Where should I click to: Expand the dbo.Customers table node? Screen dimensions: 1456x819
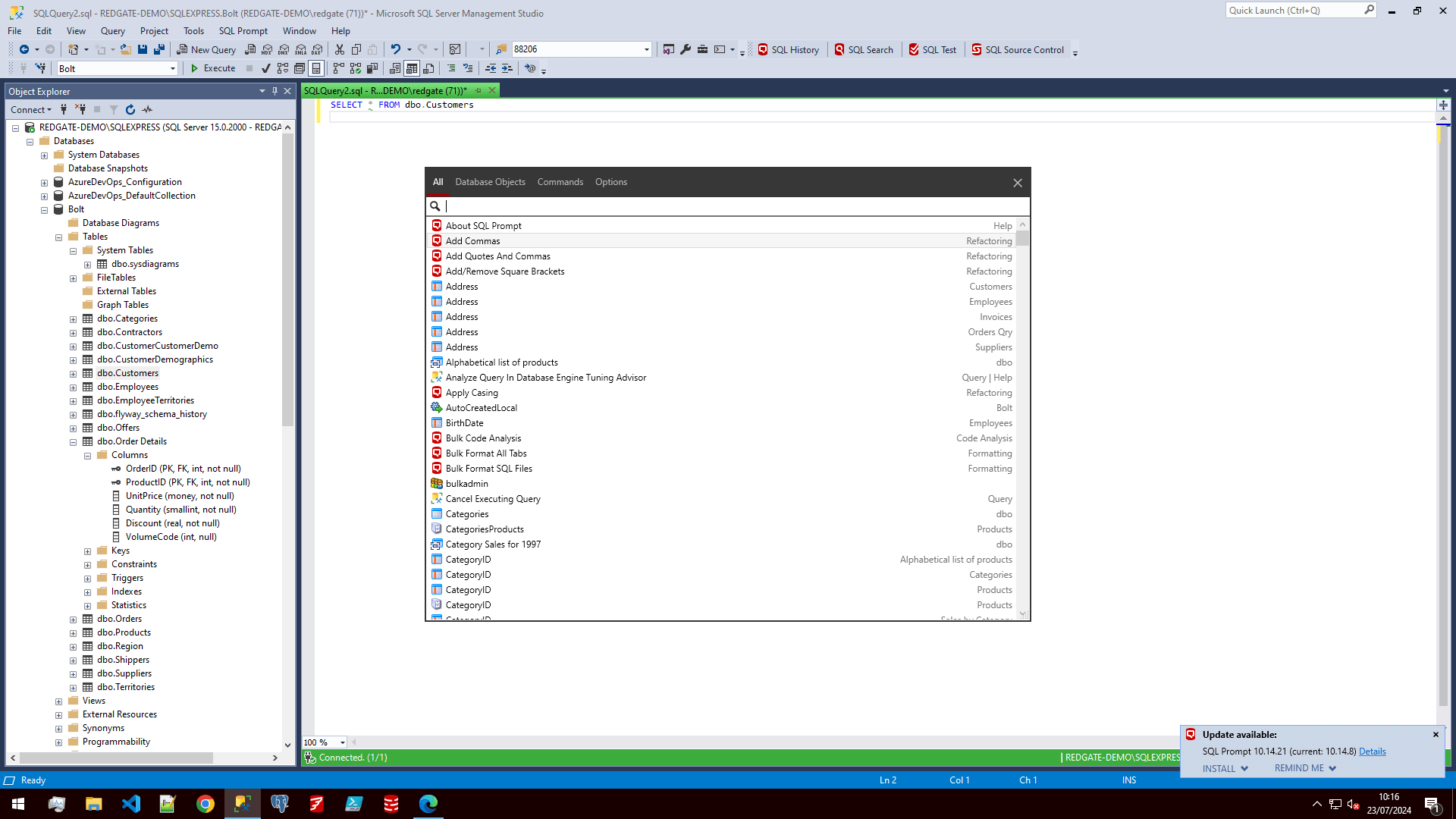(74, 374)
